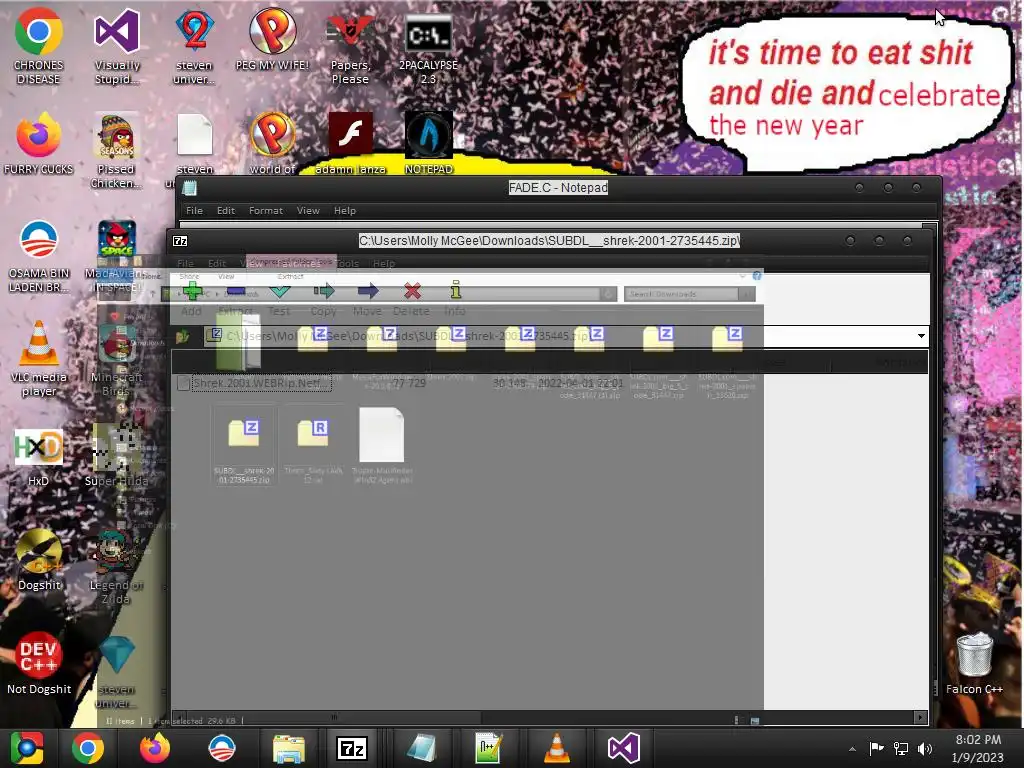Click the Extract button in 7-Zip toolbar

[235, 299]
